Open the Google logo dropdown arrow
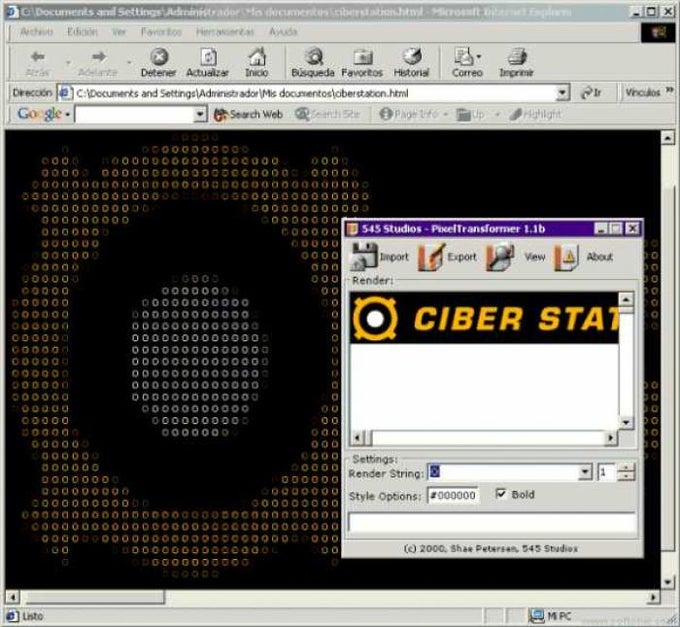 [68, 115]
